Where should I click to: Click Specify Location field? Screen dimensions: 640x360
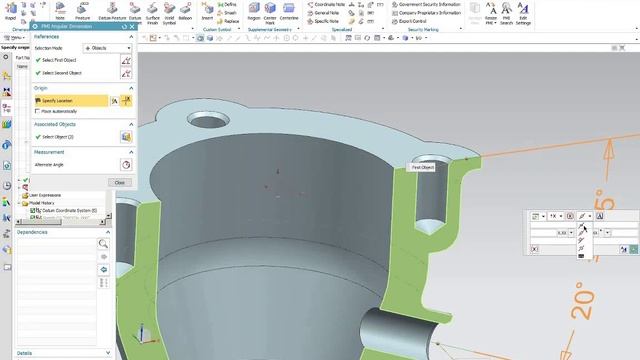pyautogui.click(x=71, y=101)
